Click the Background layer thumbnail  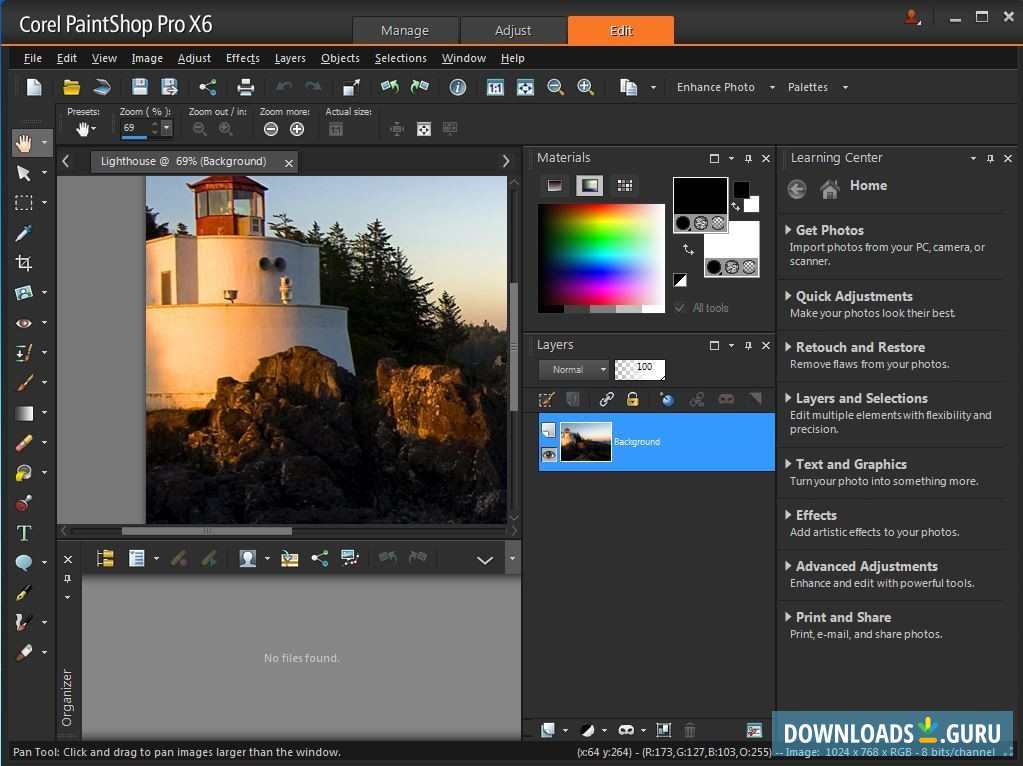coord(585,441)
